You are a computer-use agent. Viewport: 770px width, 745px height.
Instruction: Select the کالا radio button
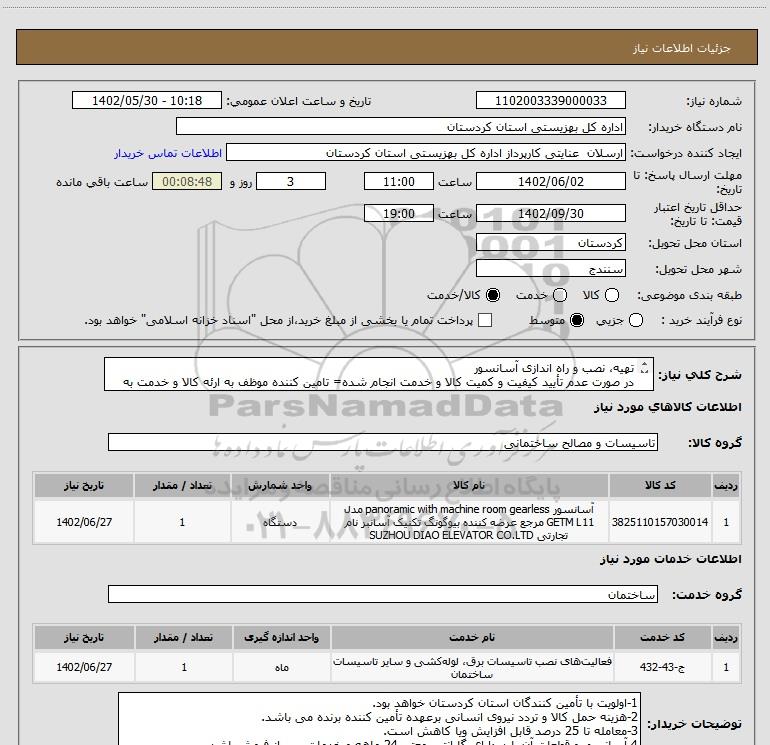tap(612, 295)
